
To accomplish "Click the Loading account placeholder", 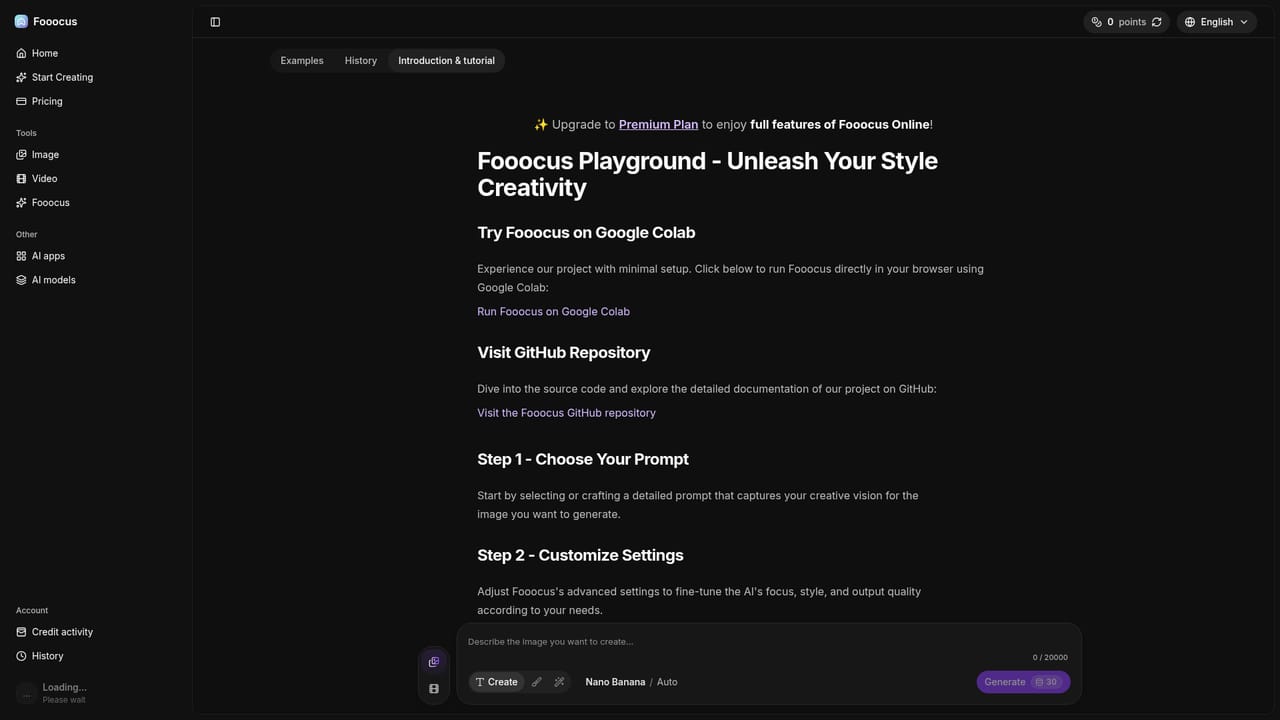I will pos(96,693).
